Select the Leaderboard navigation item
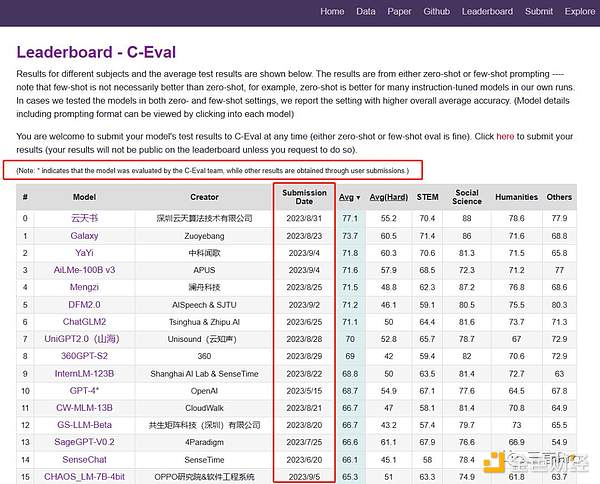 tap(487, 12)
